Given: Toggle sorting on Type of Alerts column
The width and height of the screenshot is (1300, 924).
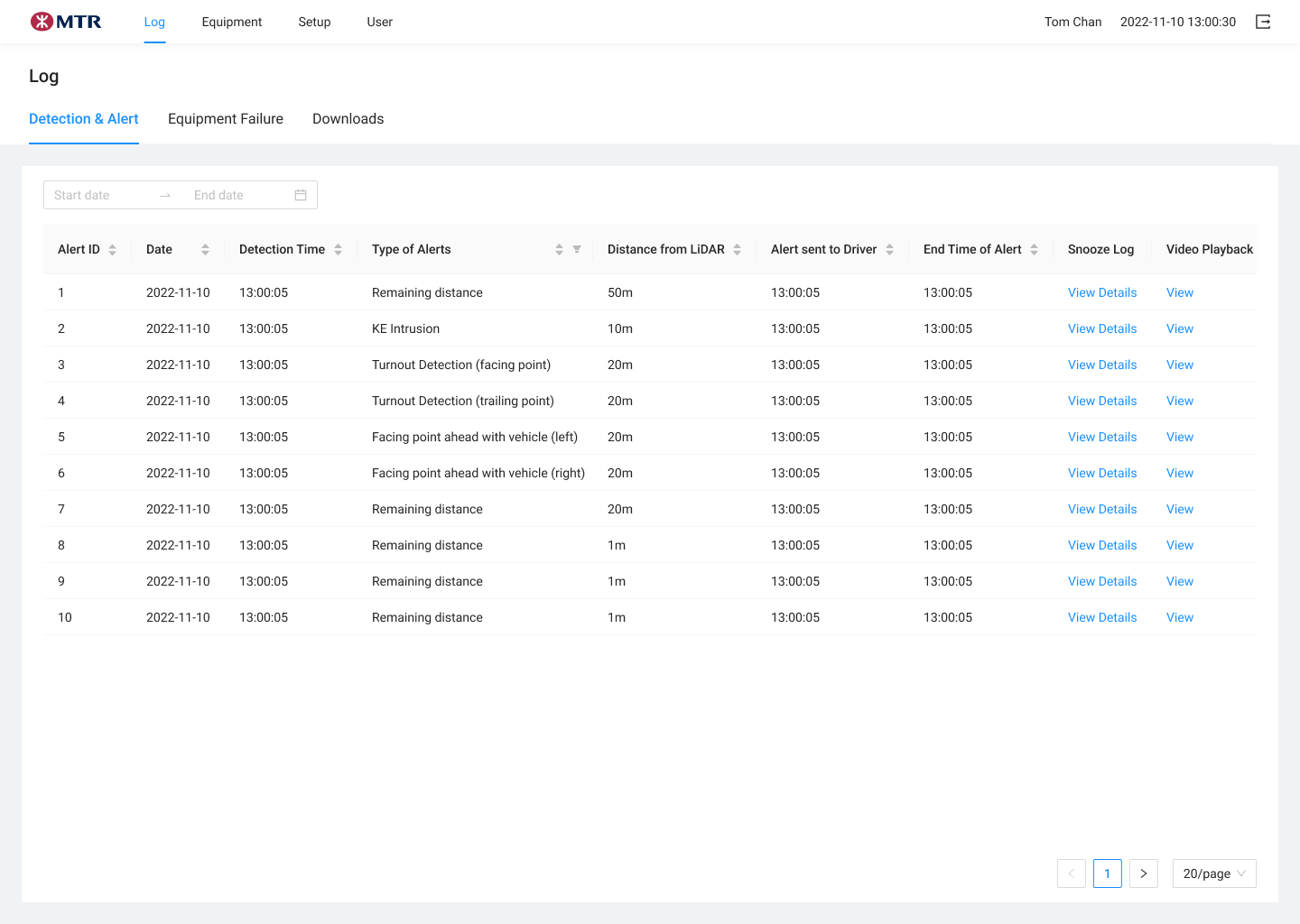Looking at the screenshot, I should click(560, 249).
